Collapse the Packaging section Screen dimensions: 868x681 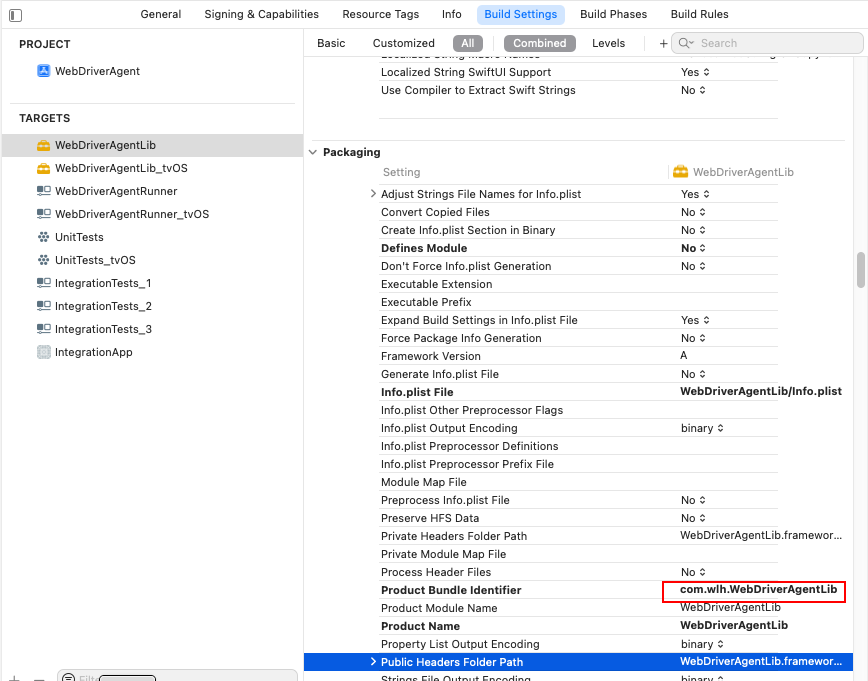click(313, 152)
